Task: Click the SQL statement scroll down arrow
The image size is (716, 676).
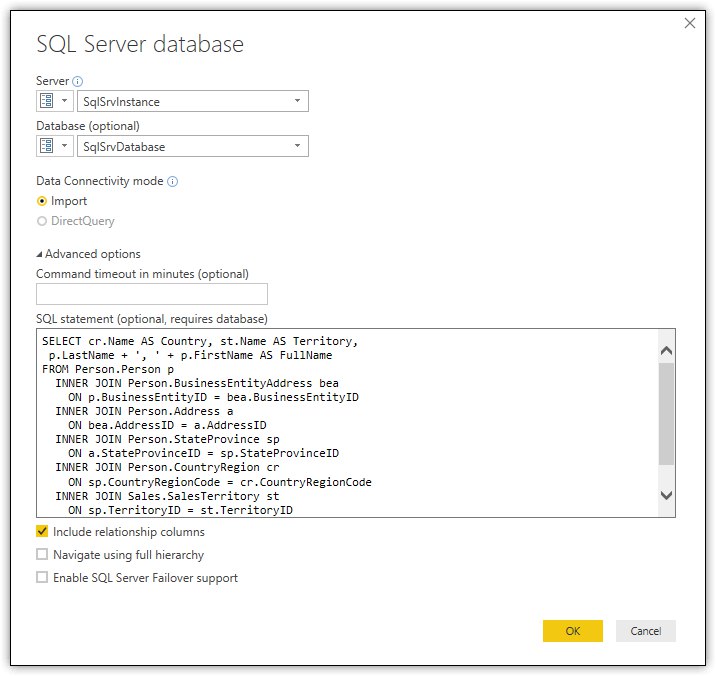Action: point(666,495)
